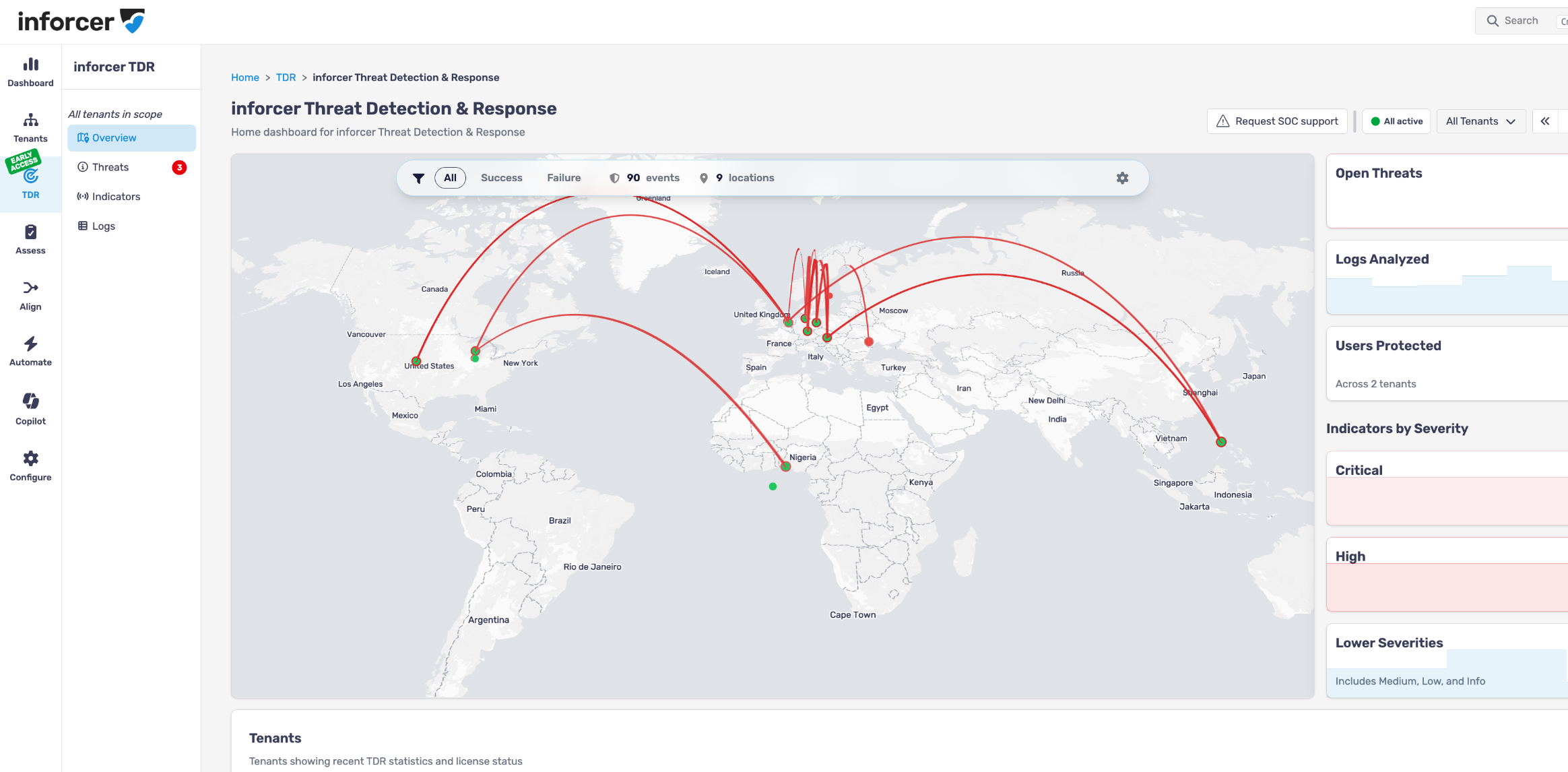1568x772 pixels.
Task: Click the Kenya map label
Action: click(921, 482)
